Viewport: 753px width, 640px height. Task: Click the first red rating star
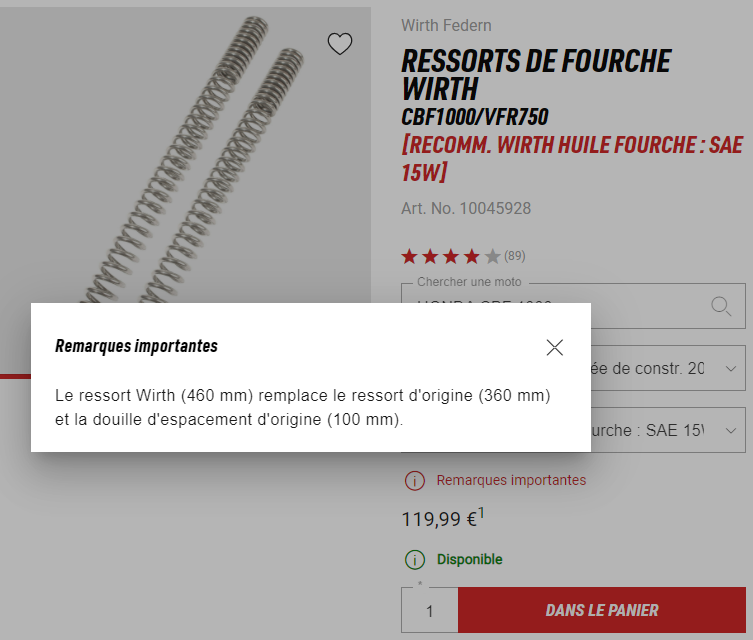(409, 256)
